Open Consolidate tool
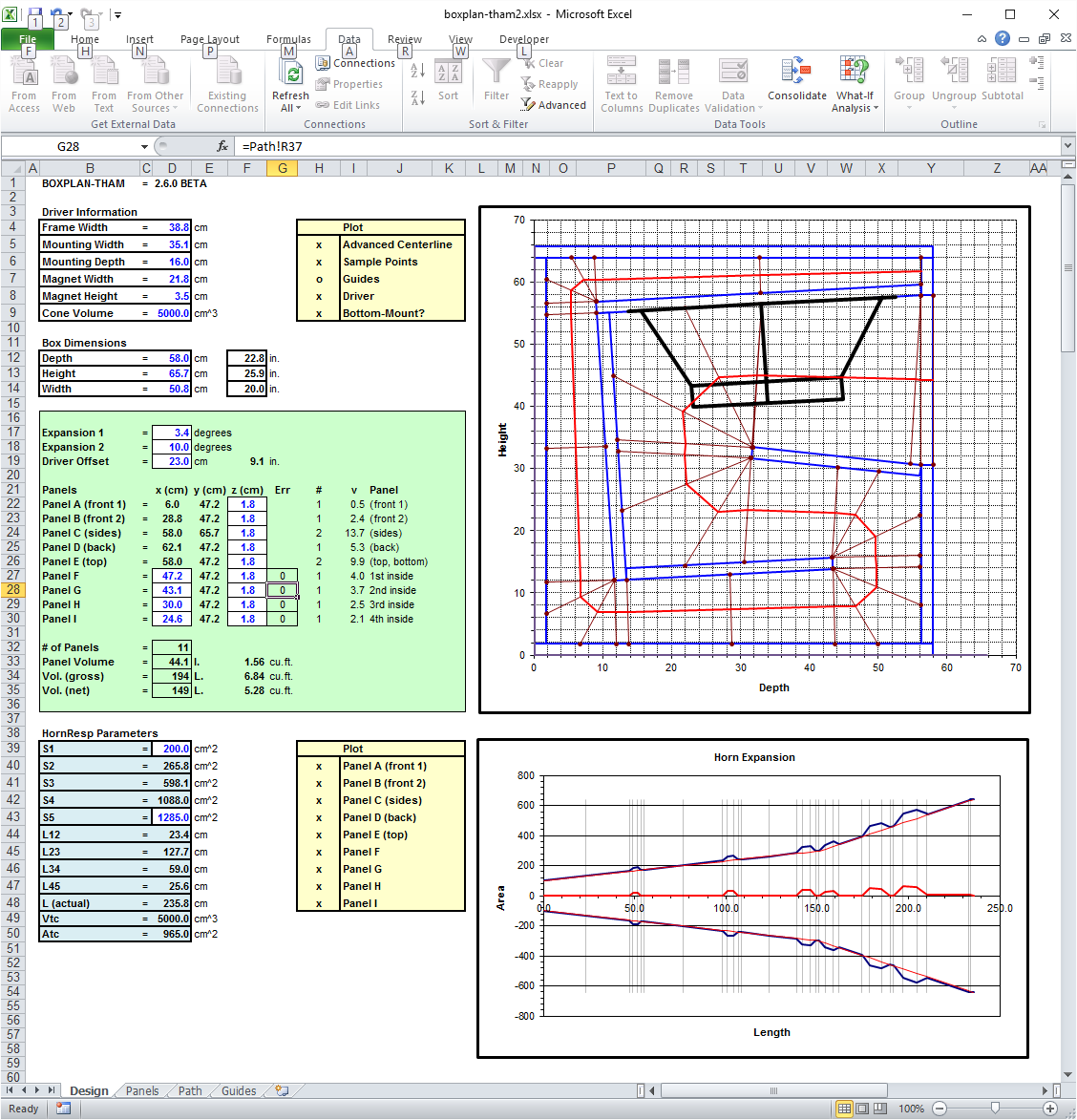 pos(797,80)
